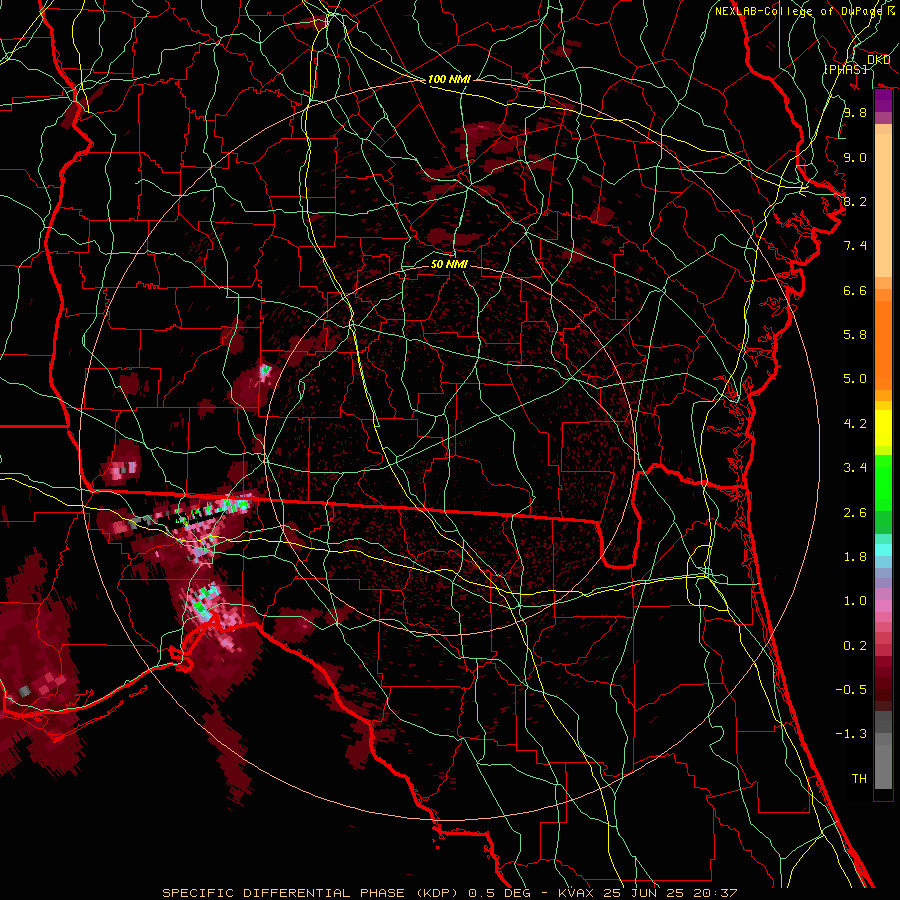Click the 1.8 value on the color scale
This screenshot has height=900, width=900.
(x=855, y=557)
